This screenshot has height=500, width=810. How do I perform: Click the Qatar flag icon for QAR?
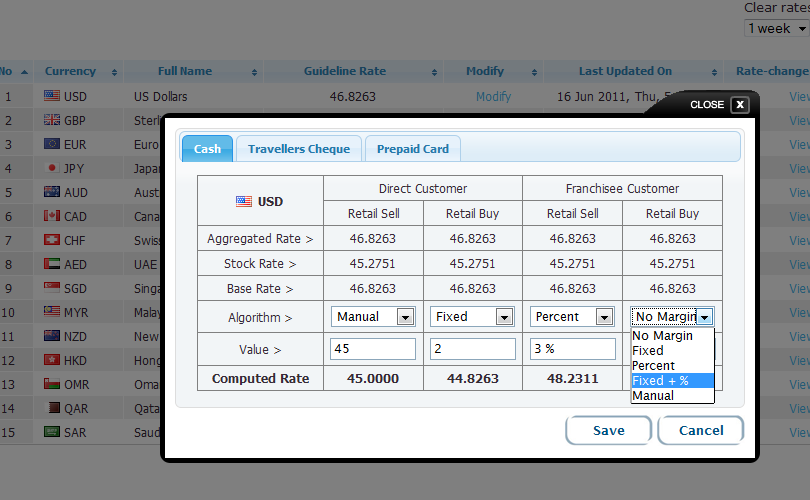[52, 408]
